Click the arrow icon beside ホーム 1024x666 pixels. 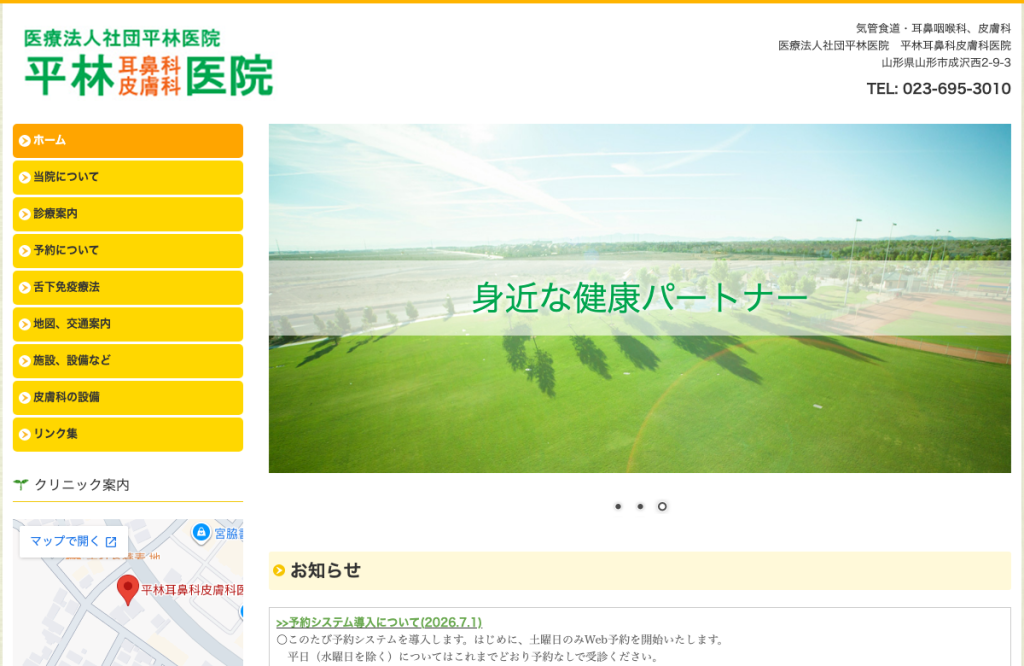(x=25, y=140)
